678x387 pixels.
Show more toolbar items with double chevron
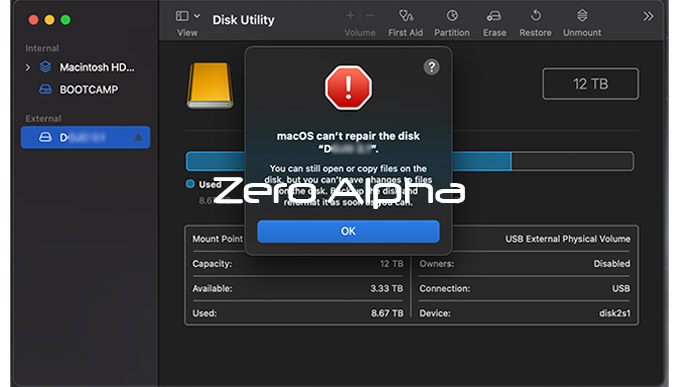click(x=648, y=16)
